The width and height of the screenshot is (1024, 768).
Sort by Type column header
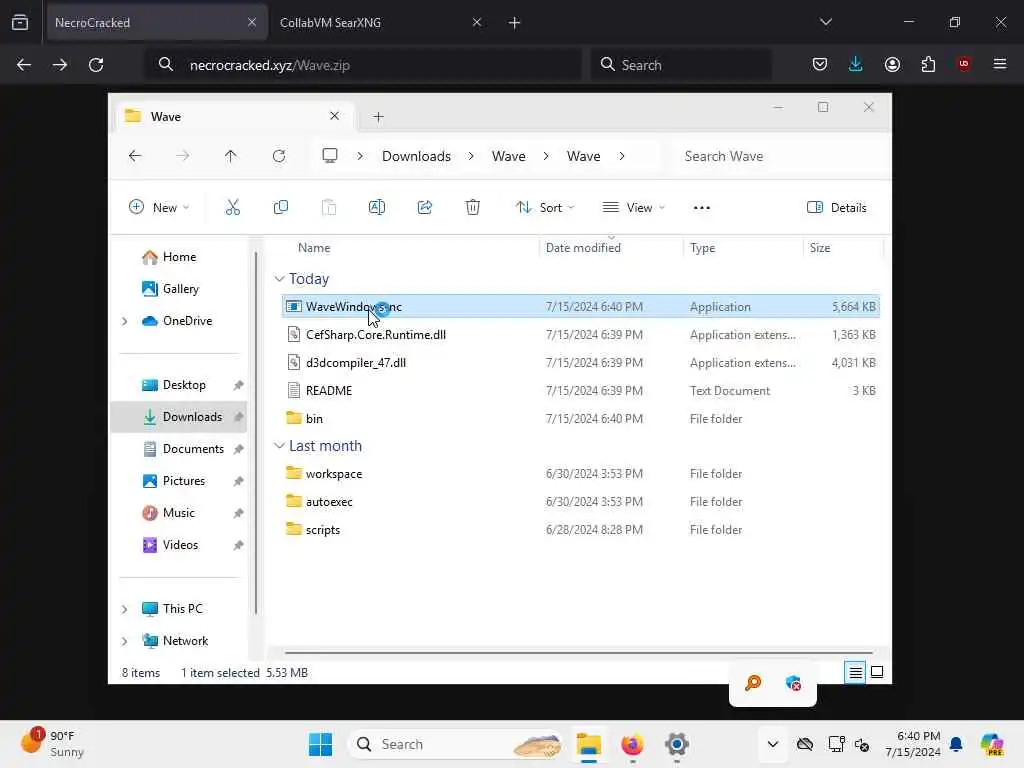[703, 248]
